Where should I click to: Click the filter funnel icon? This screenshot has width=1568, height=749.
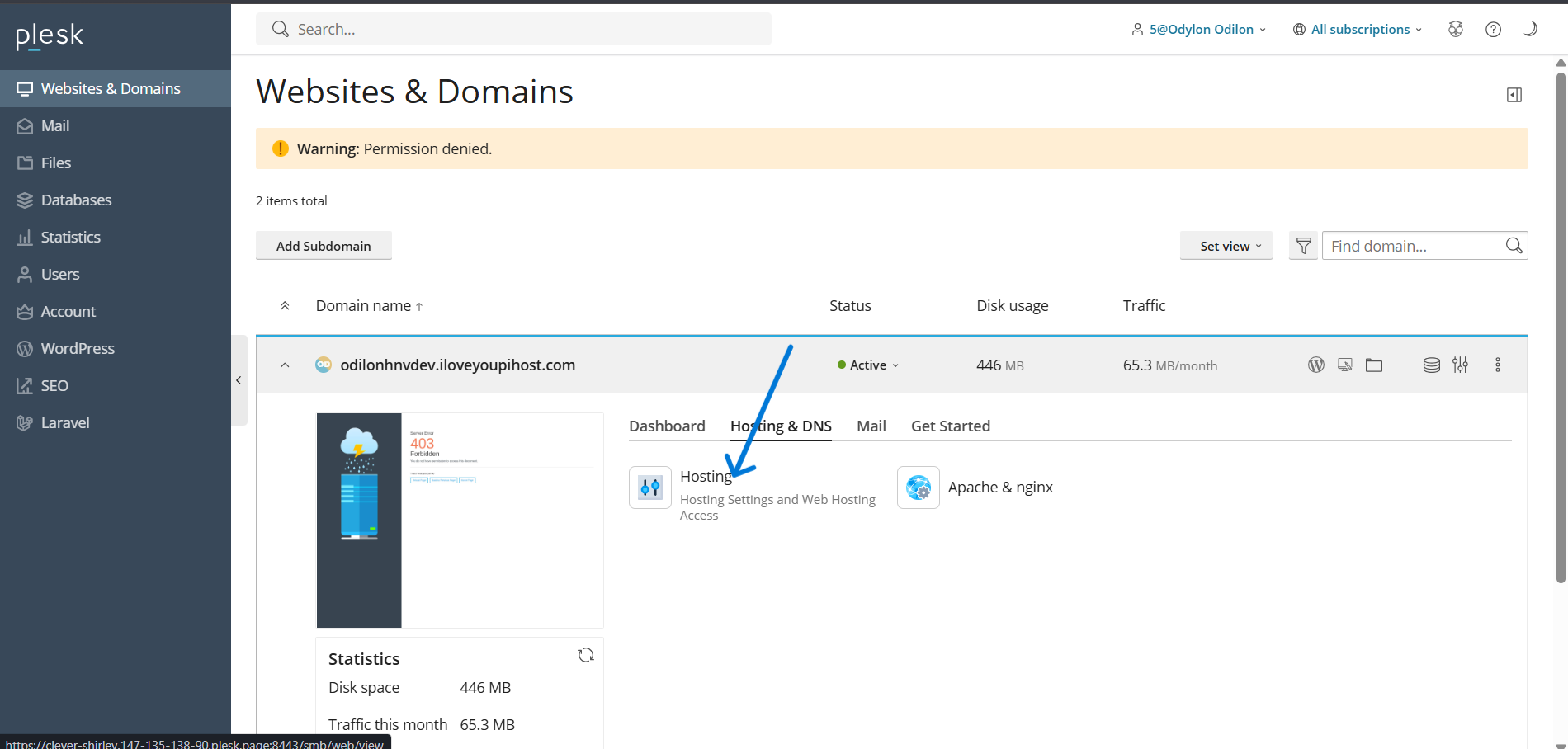(1303, 246)
